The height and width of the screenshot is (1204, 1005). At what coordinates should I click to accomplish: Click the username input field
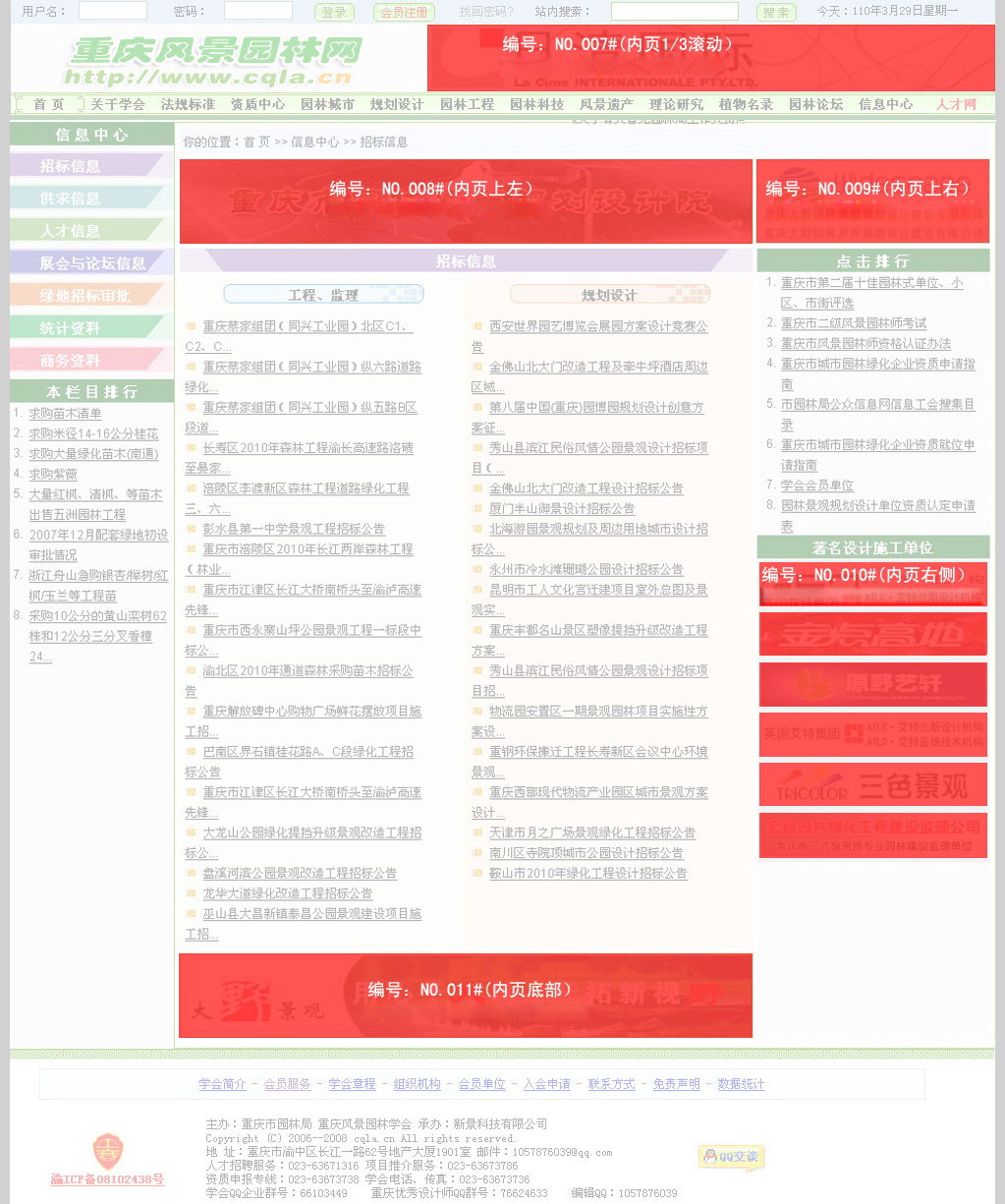click(x=113, y=11)
